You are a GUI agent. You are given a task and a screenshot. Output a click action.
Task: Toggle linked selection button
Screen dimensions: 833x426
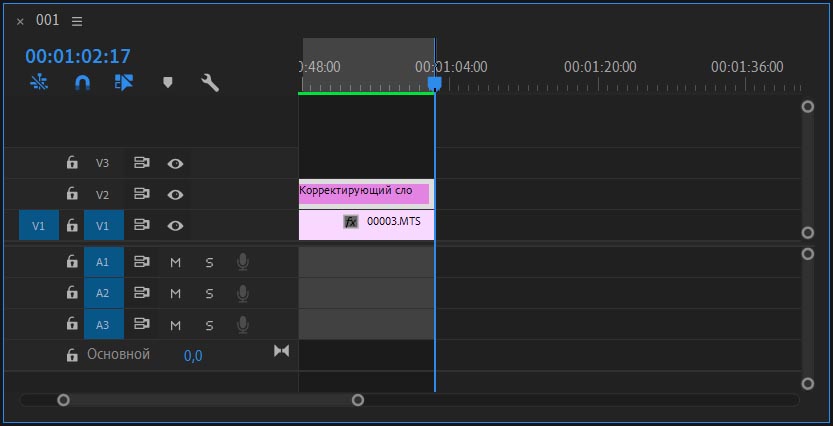pos(124,82)
